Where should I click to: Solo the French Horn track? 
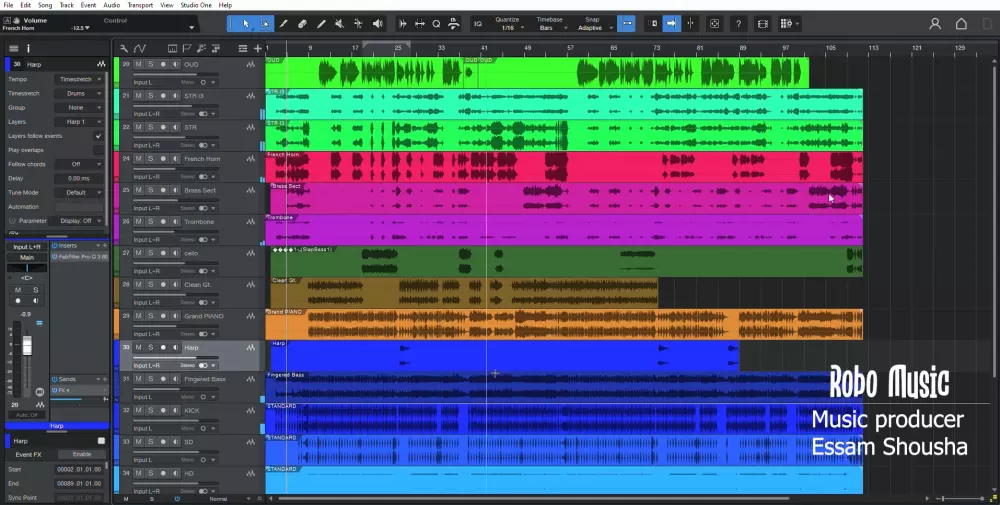[151, 159]
